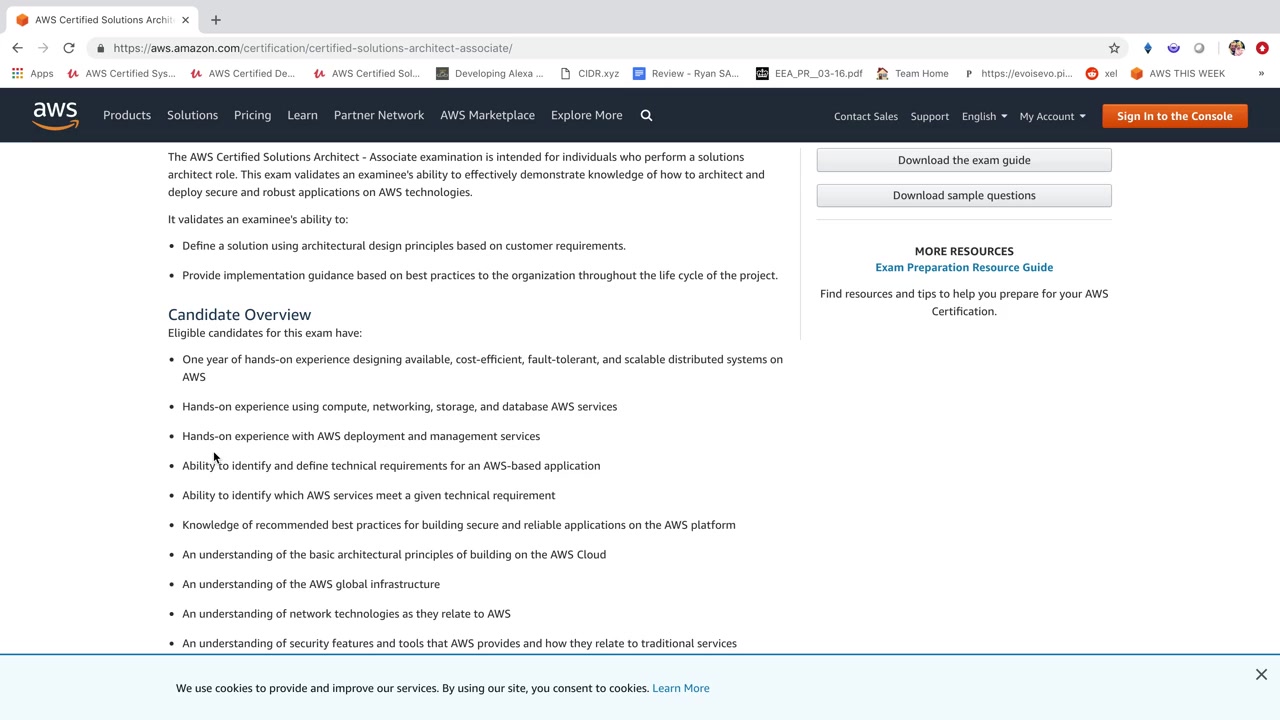Click Learn More in the cookie notice
The image size is (1280, 720).
pyautogui.click(x=681, y=688)
